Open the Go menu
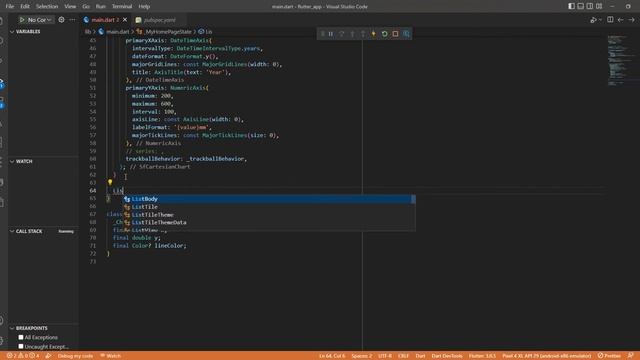The height and width of the screenshot is (360, 640). (x=86, y=7)
